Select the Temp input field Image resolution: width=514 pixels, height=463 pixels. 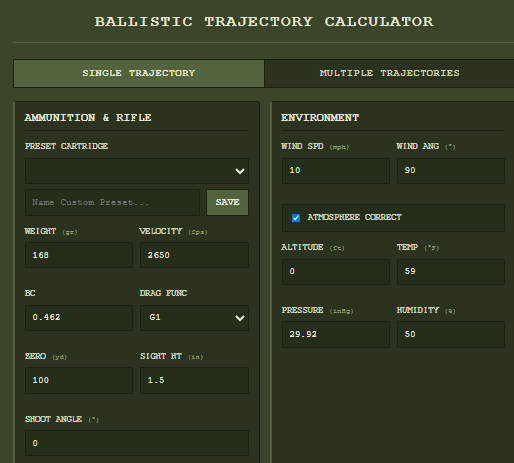coord(451,272)
